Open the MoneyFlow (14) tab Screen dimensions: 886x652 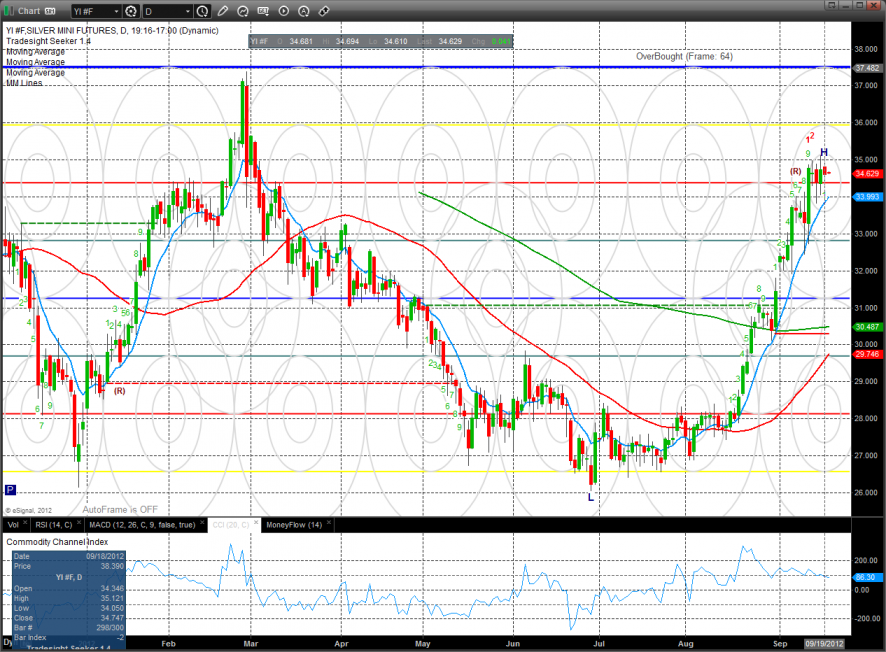tap(293, 524)
